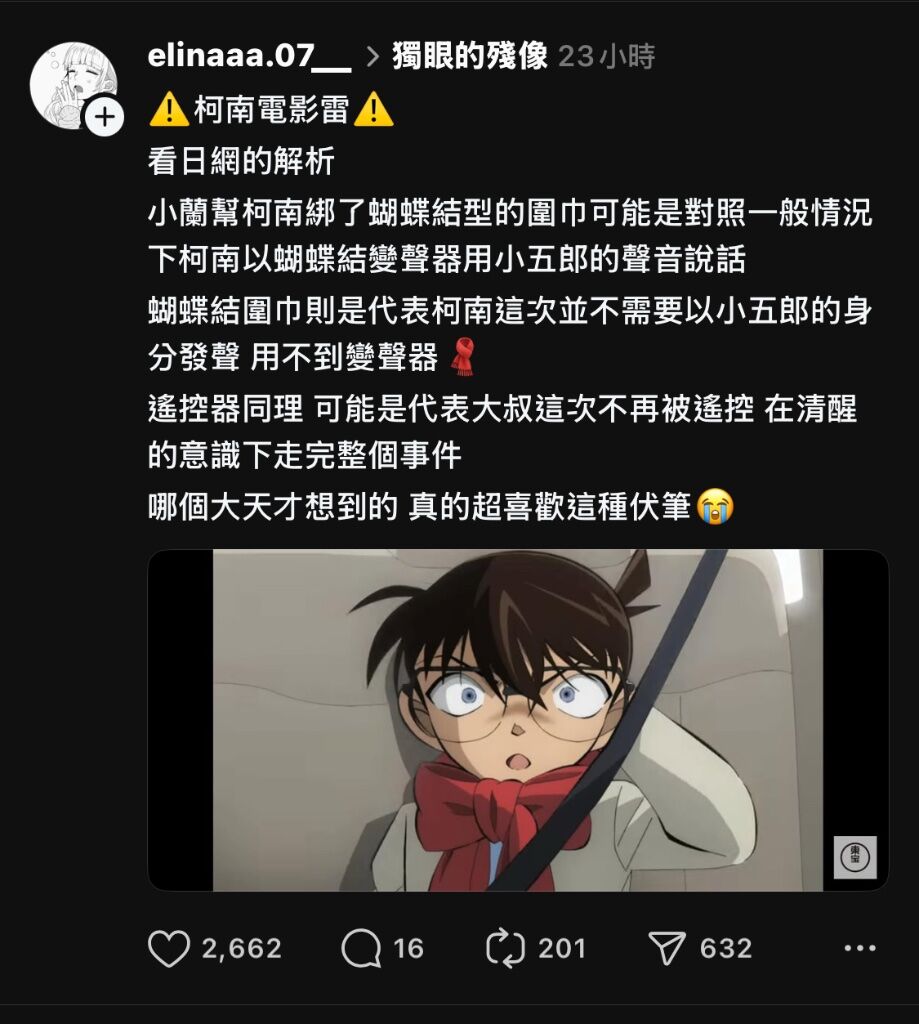Viewport: 919px width, 1024px height.
Task: Click the red scarf emoji in the text
Action: pos(464,357)
